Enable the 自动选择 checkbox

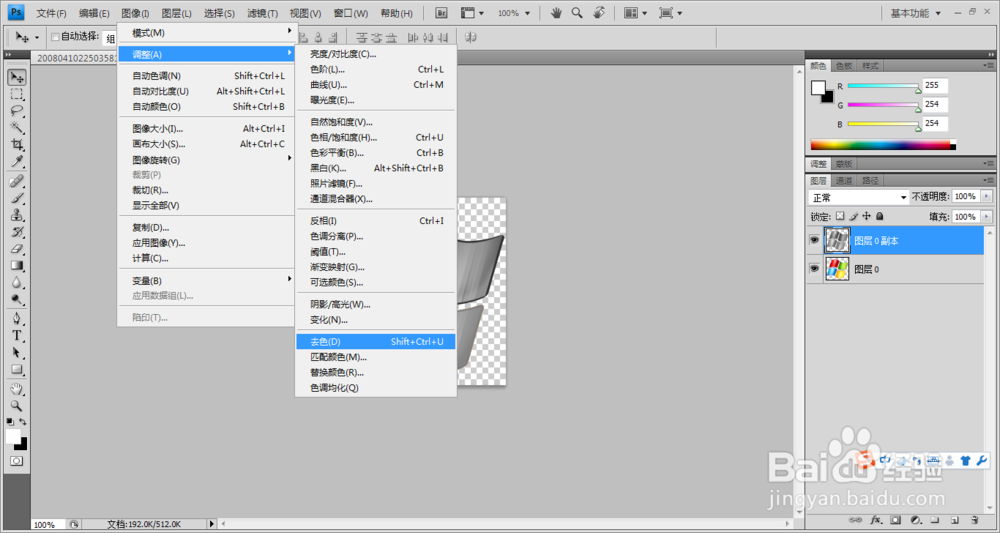point(55,37)
